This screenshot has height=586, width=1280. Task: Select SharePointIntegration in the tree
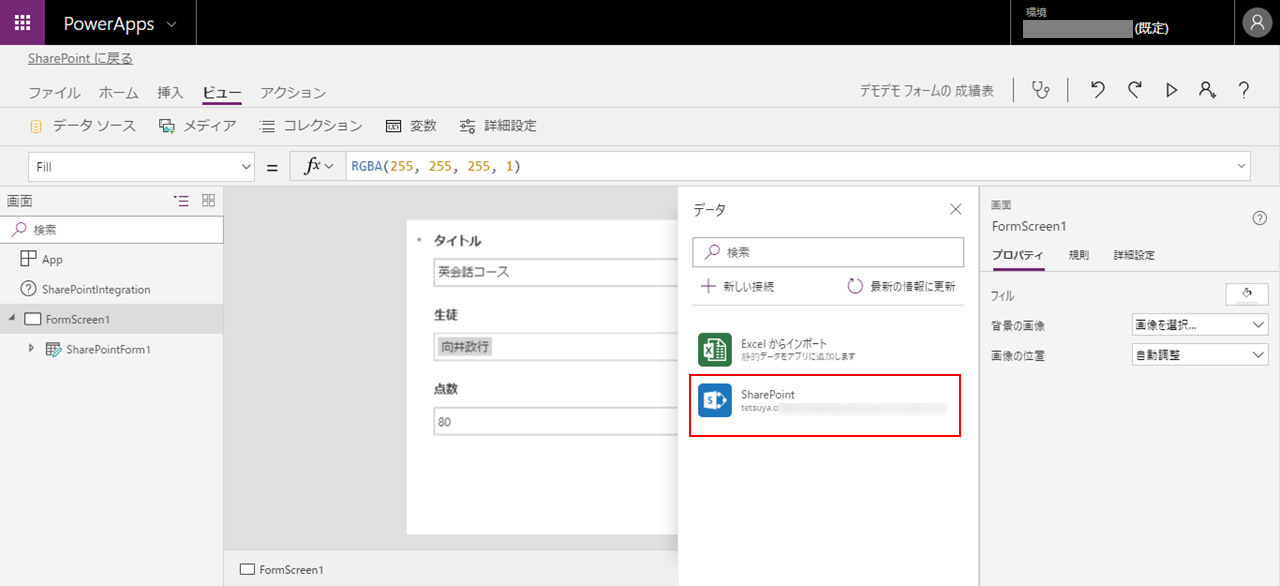click(96, 289)
